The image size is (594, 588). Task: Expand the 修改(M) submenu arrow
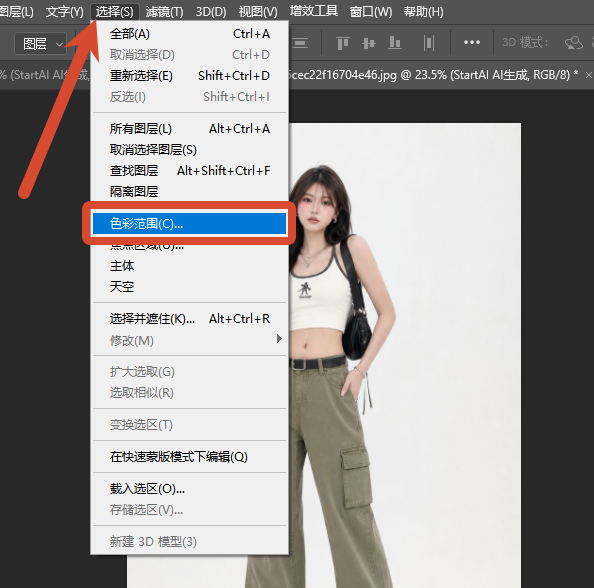pos(279,339)
